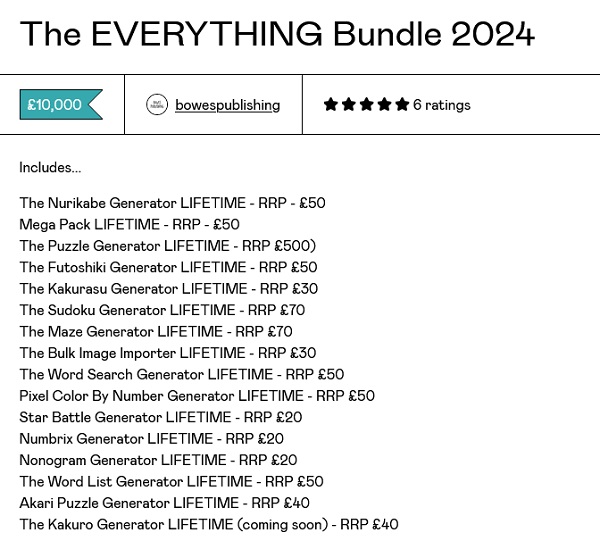Click the Word Search Generator line
The height and width of the screenshot is (541, 600).
(181, 375)
